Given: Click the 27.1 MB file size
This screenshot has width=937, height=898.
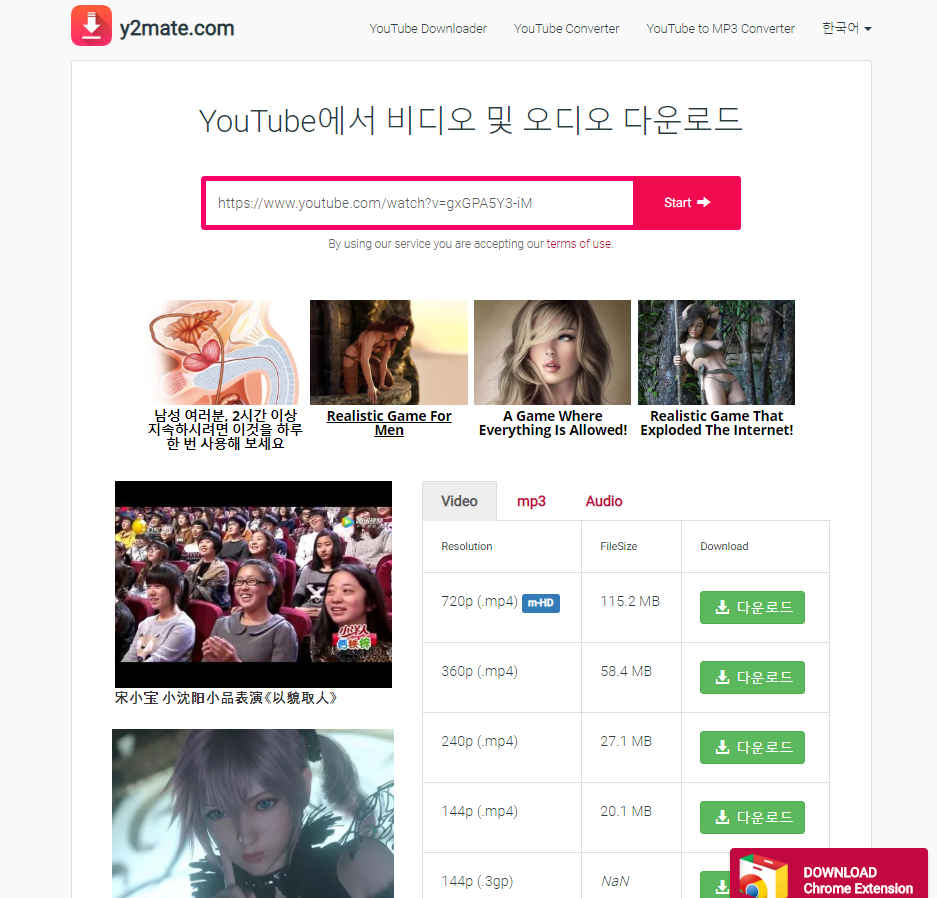Looking at the screenshot, I should [626, 741].
